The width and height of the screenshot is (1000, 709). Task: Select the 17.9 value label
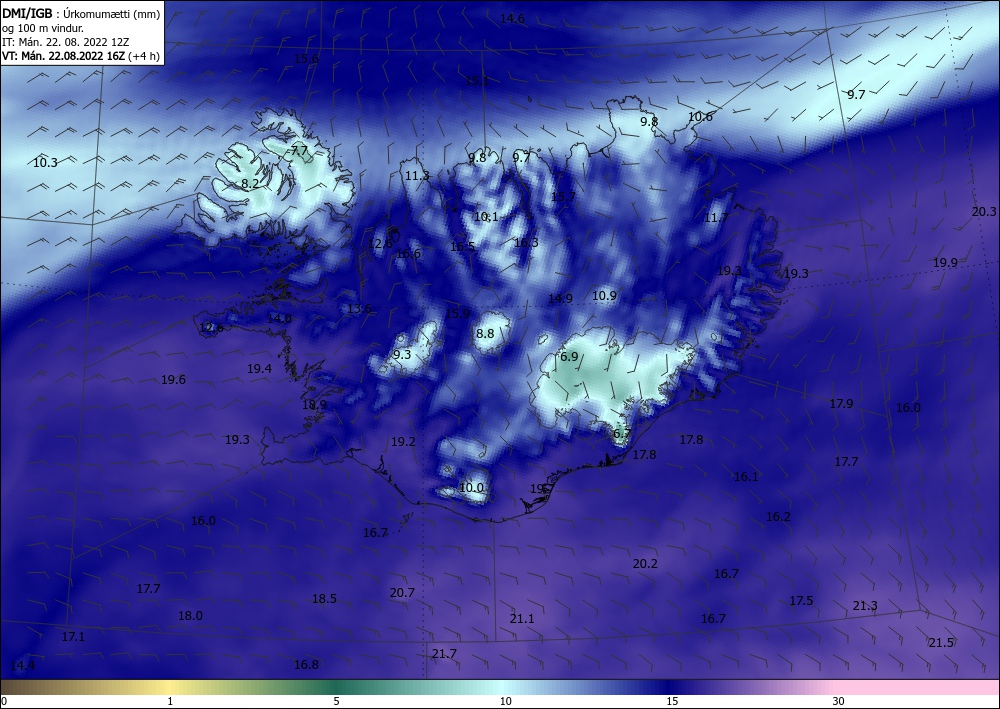click(x=841, y=404)
